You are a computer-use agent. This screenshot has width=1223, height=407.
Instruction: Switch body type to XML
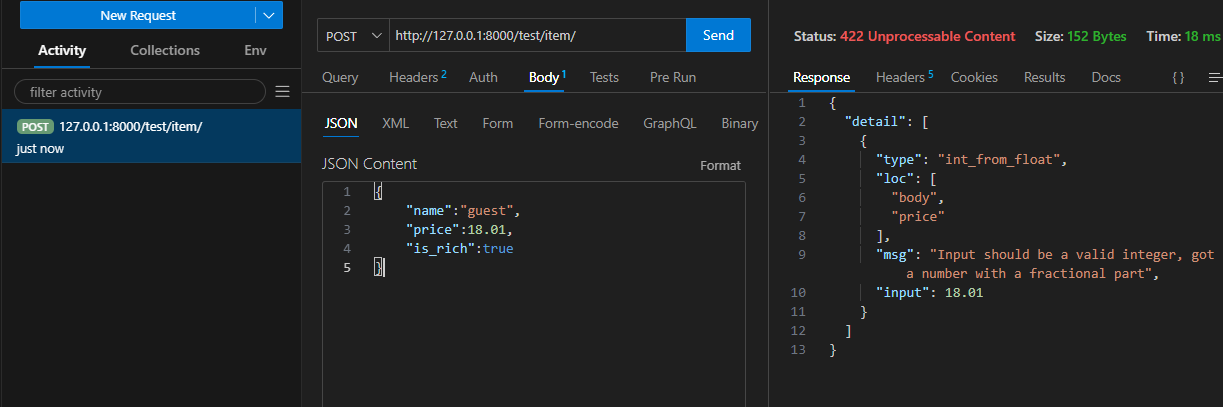click(x=395, y=124)
